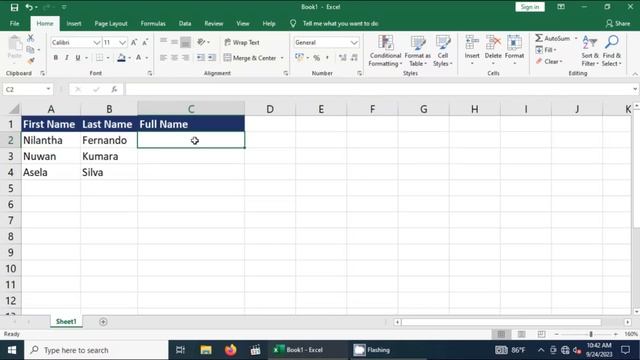Viewport: 640px width, 360px height.
Task: Click Tell me what you want to do
Action: [x=340, y=24]
